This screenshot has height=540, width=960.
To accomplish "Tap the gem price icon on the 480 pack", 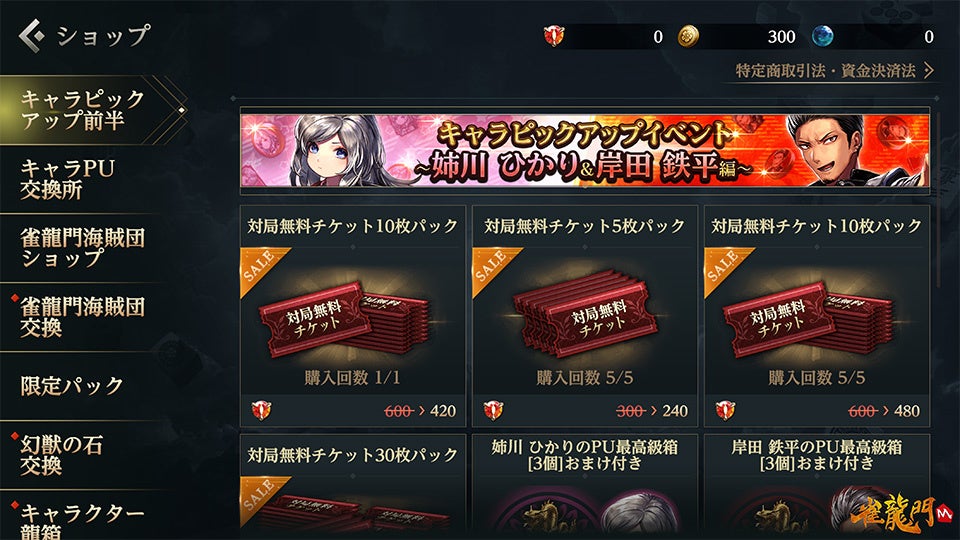I will pyautogui.click(x=726, y=410).
